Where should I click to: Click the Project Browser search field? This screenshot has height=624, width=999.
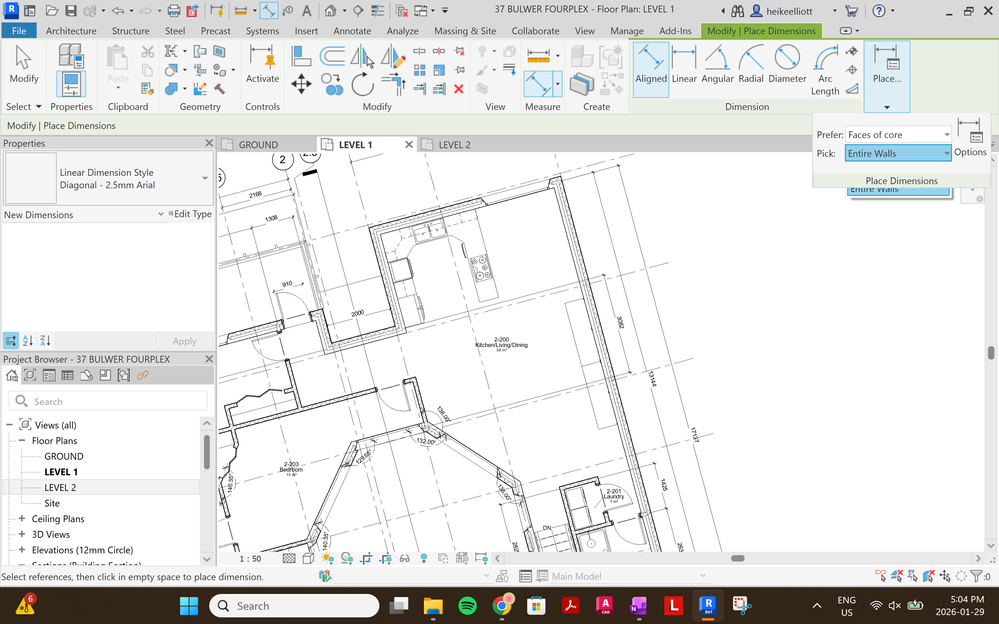[x=108, y=402]
